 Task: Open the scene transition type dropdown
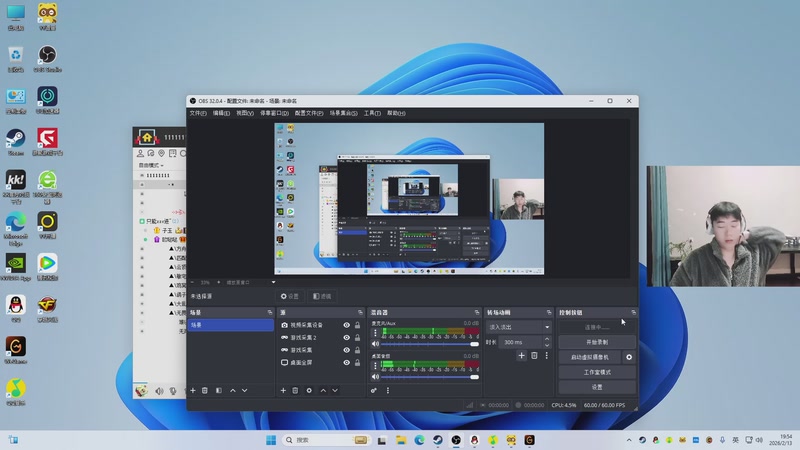pos(519,327)
